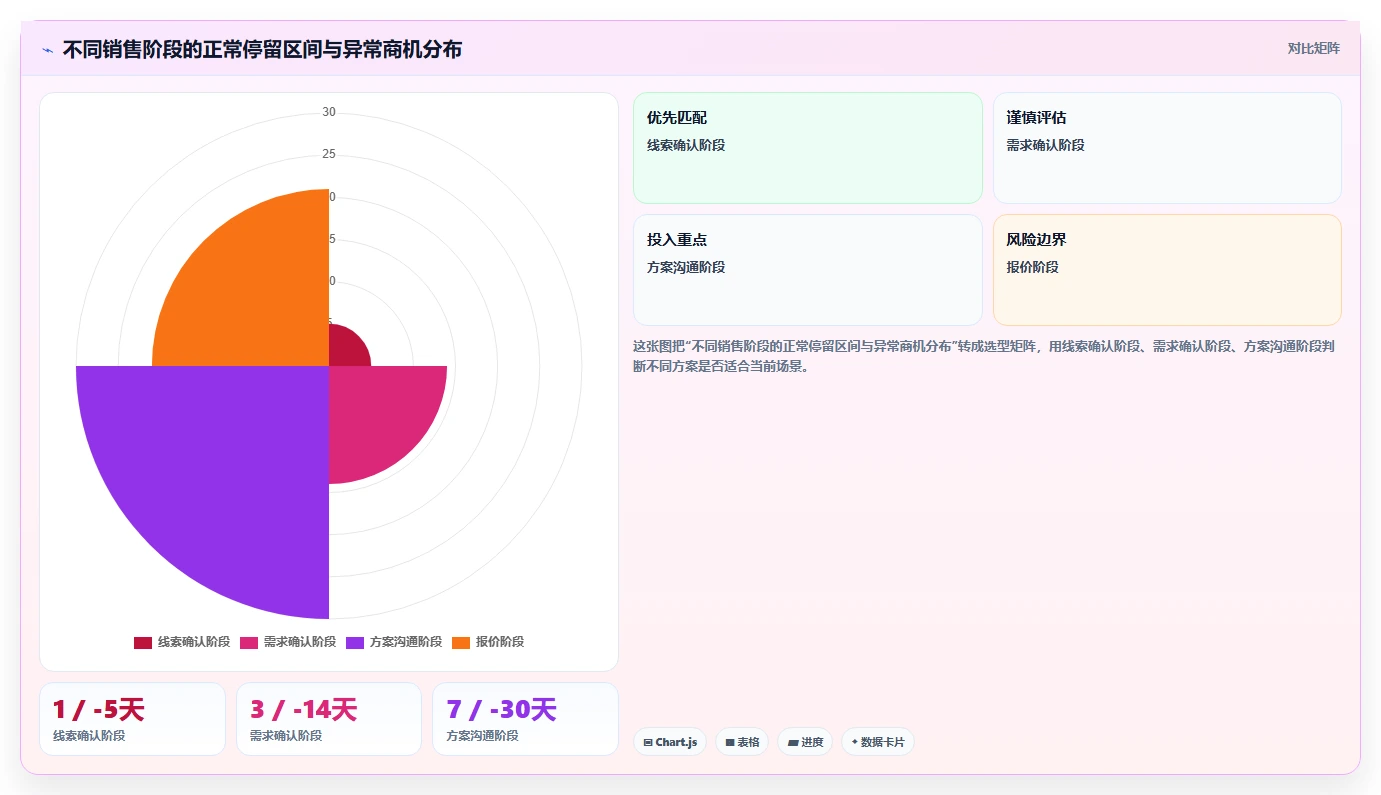Viewport: 1381px width, 795px height.
Task: Click the header icon beside the chart title
Action: point(47,49)
